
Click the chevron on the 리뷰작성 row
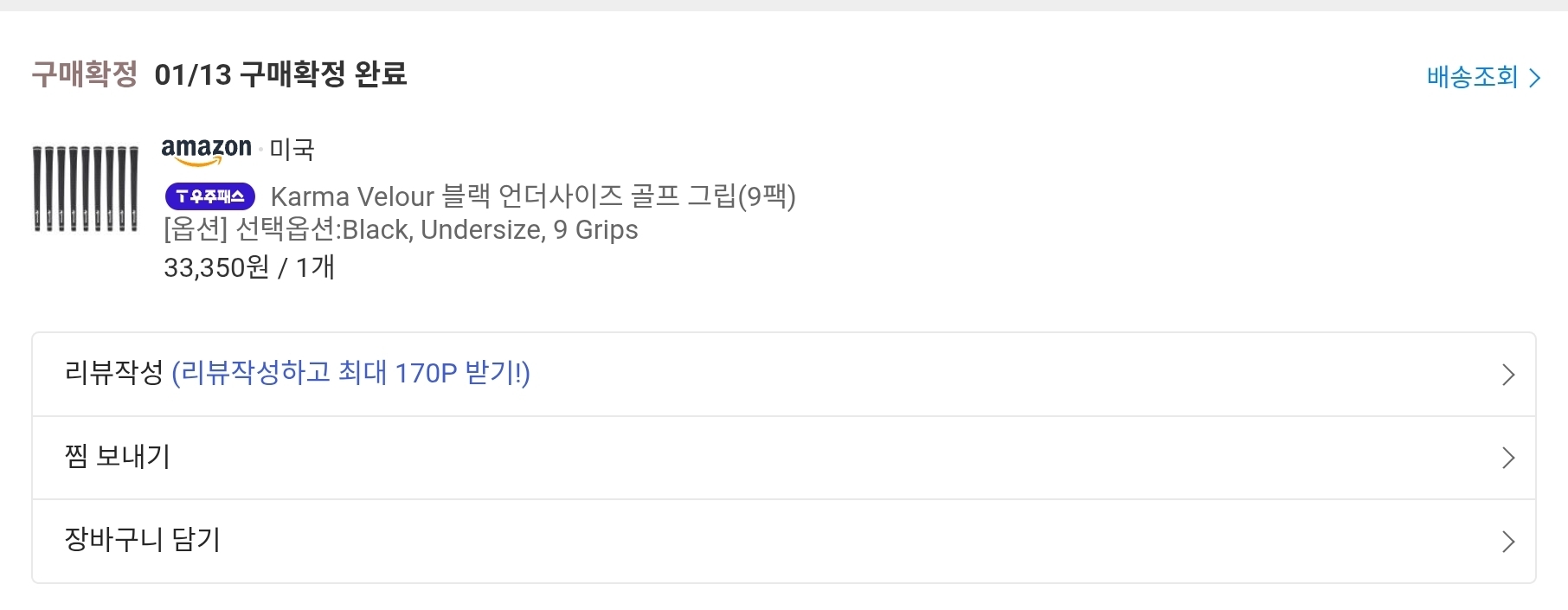1508,375
